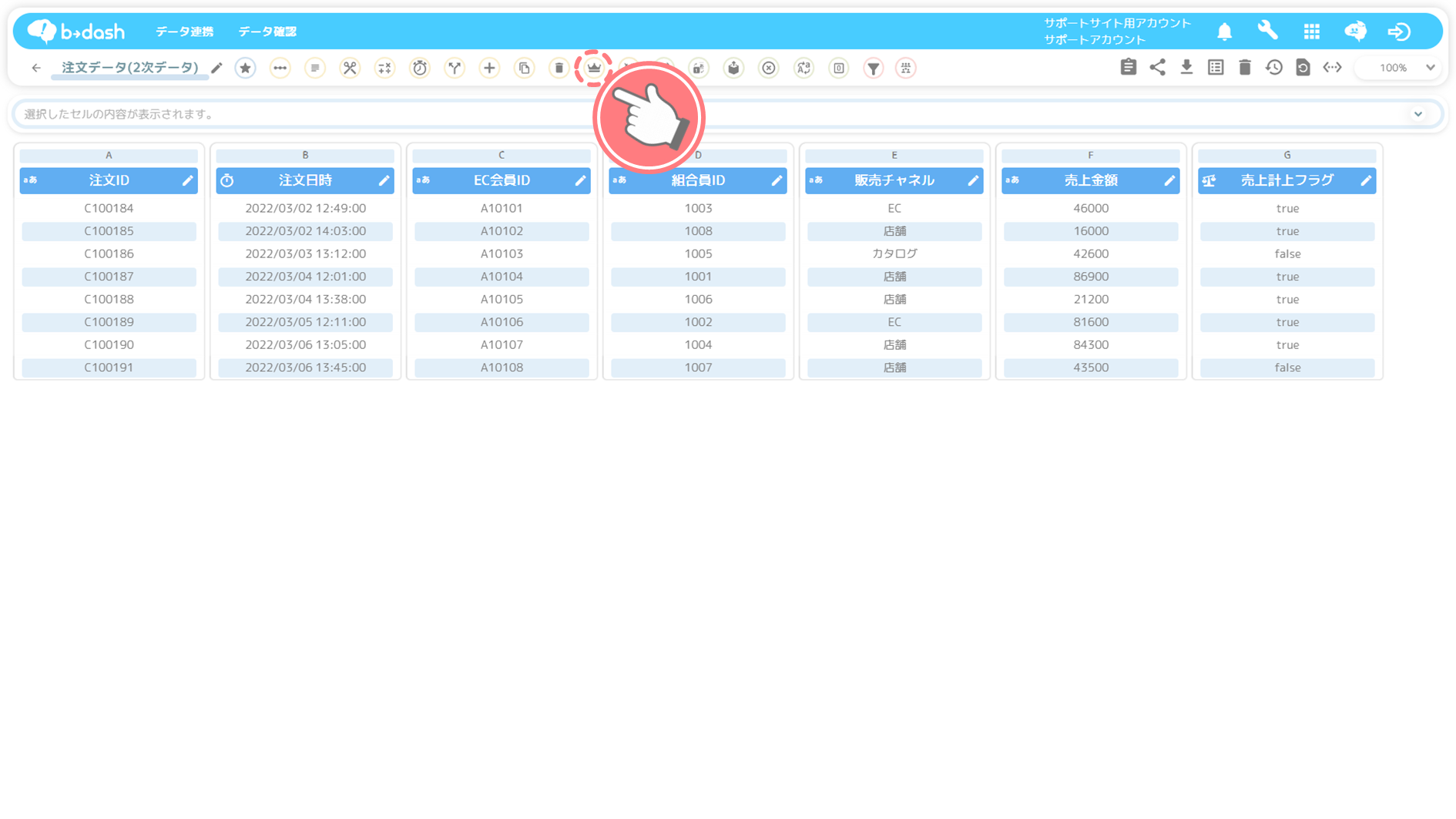1456x819 pixels.
Task: Click the list view icon in right toolbar
Action: 1216,67
